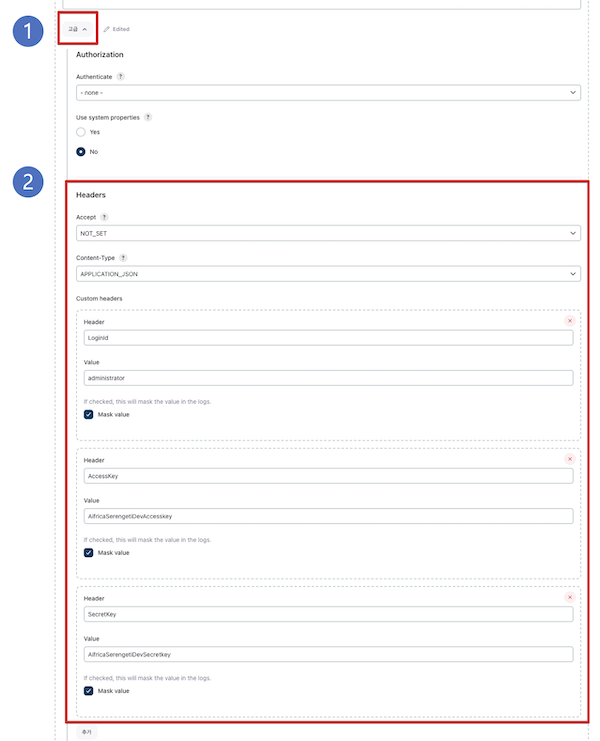Screen dimensions: 600x741
Task: Remove the LoginId custom header
Action: [x=569, y=321]
